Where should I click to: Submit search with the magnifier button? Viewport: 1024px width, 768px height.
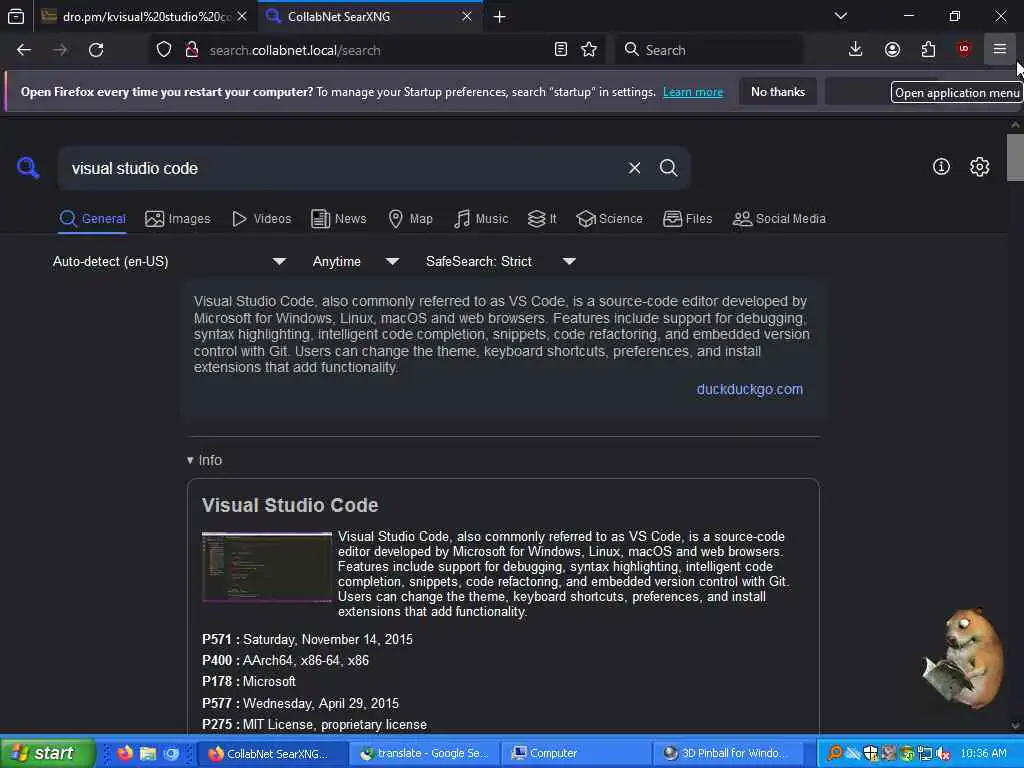[x=668, y=168]
